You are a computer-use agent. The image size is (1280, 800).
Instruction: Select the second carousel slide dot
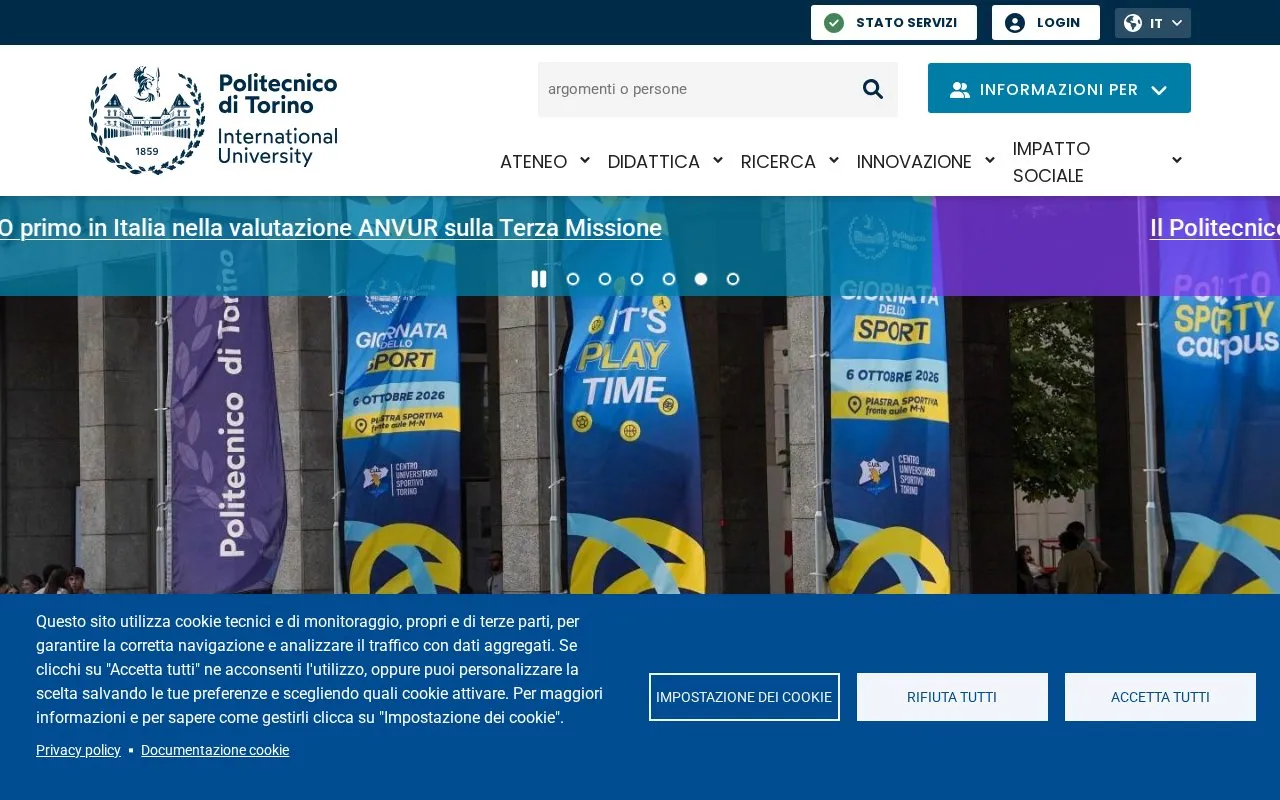605,279
